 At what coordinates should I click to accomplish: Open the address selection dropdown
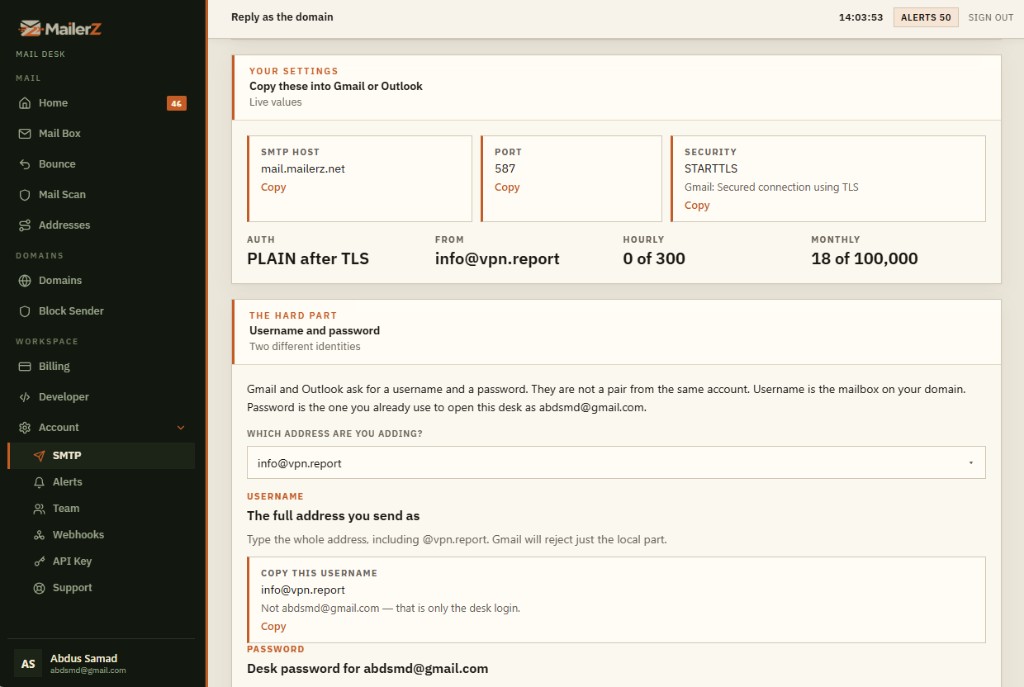click(616, 463)
